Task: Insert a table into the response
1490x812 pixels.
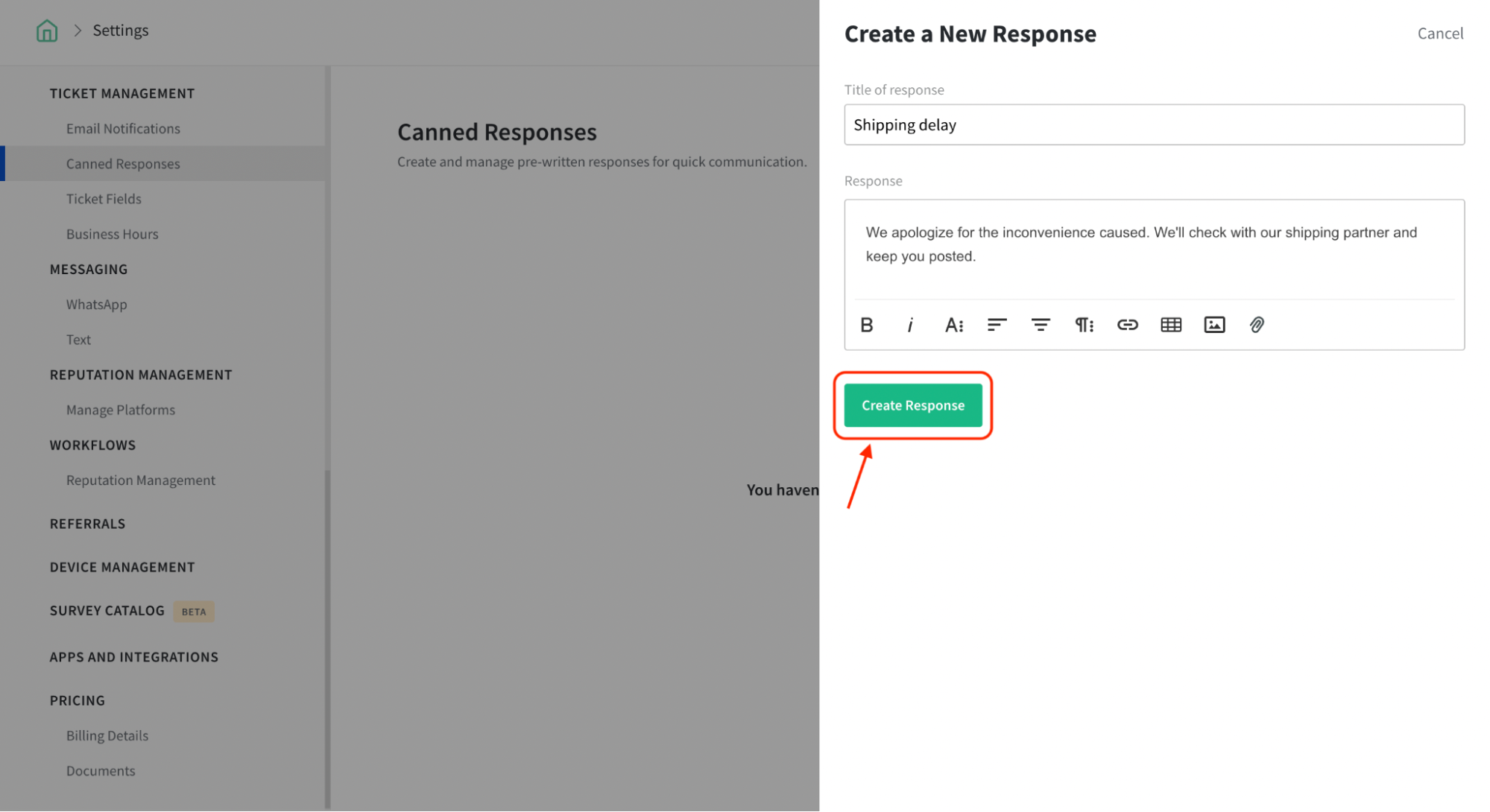Action: (x=1171, y=325)
